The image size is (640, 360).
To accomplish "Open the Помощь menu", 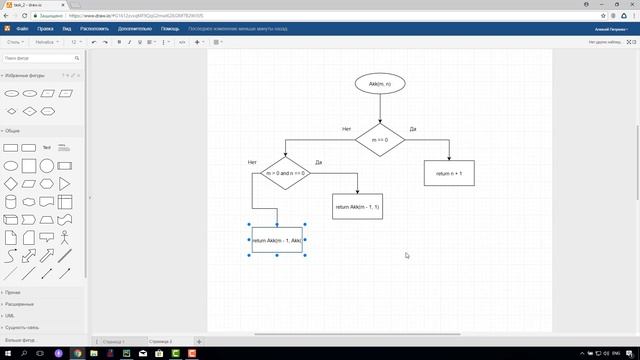I will 170,29.
